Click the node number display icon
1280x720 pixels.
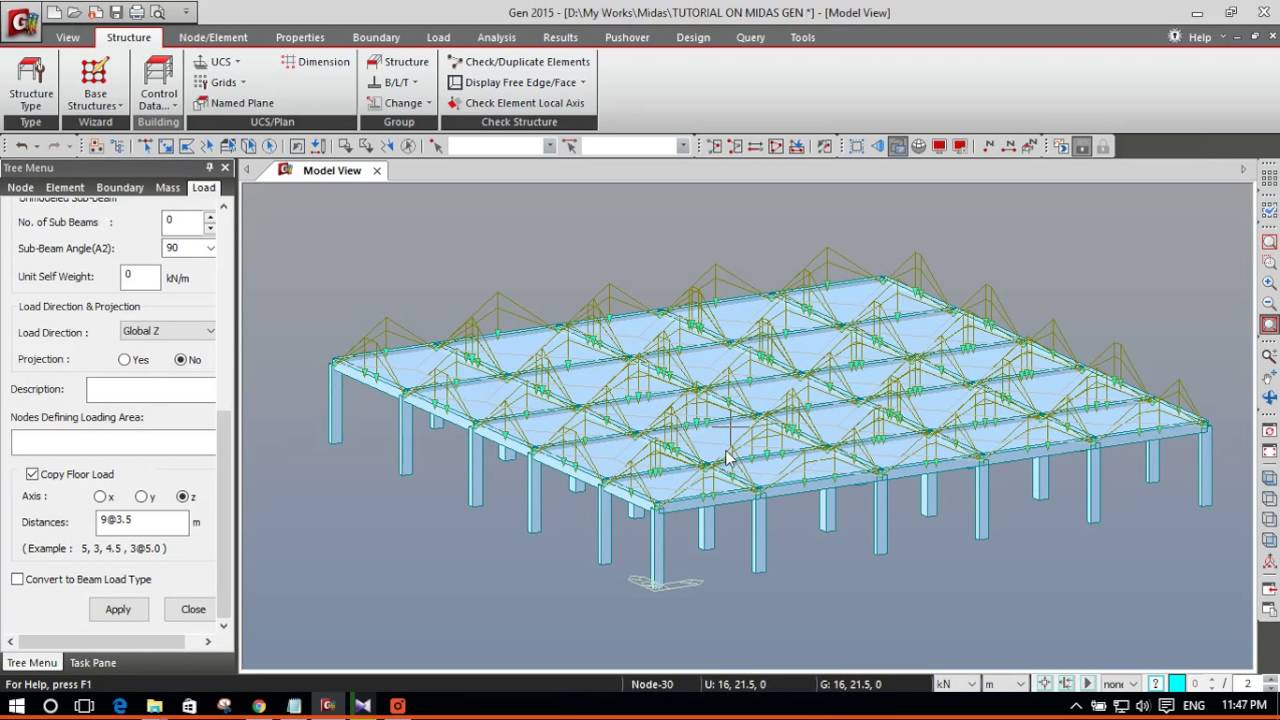tap(989, 146)
